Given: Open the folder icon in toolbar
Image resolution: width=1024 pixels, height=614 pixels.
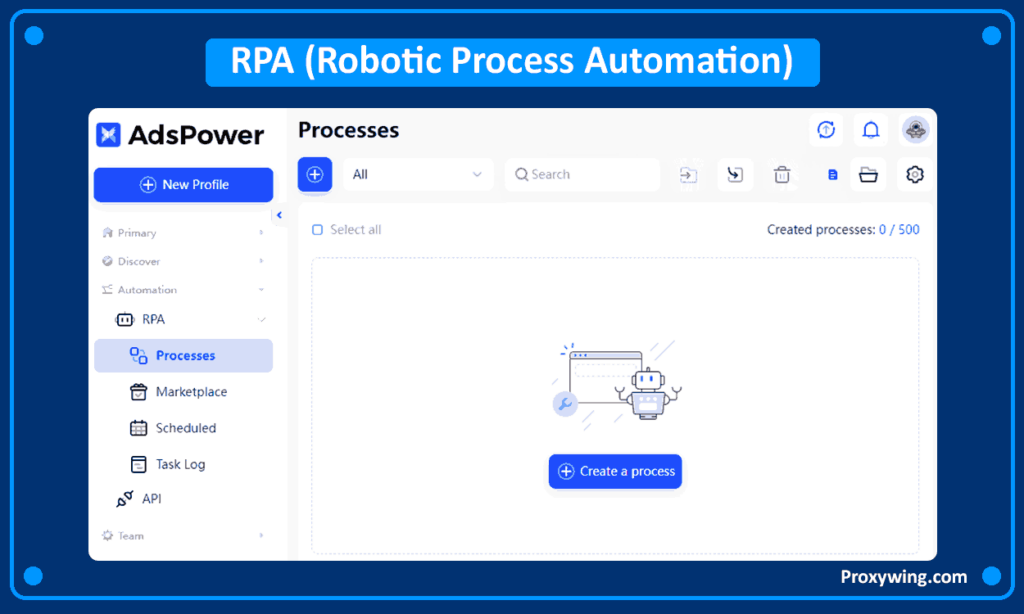Looking at the screenshot, I should (x=868, y=175).
